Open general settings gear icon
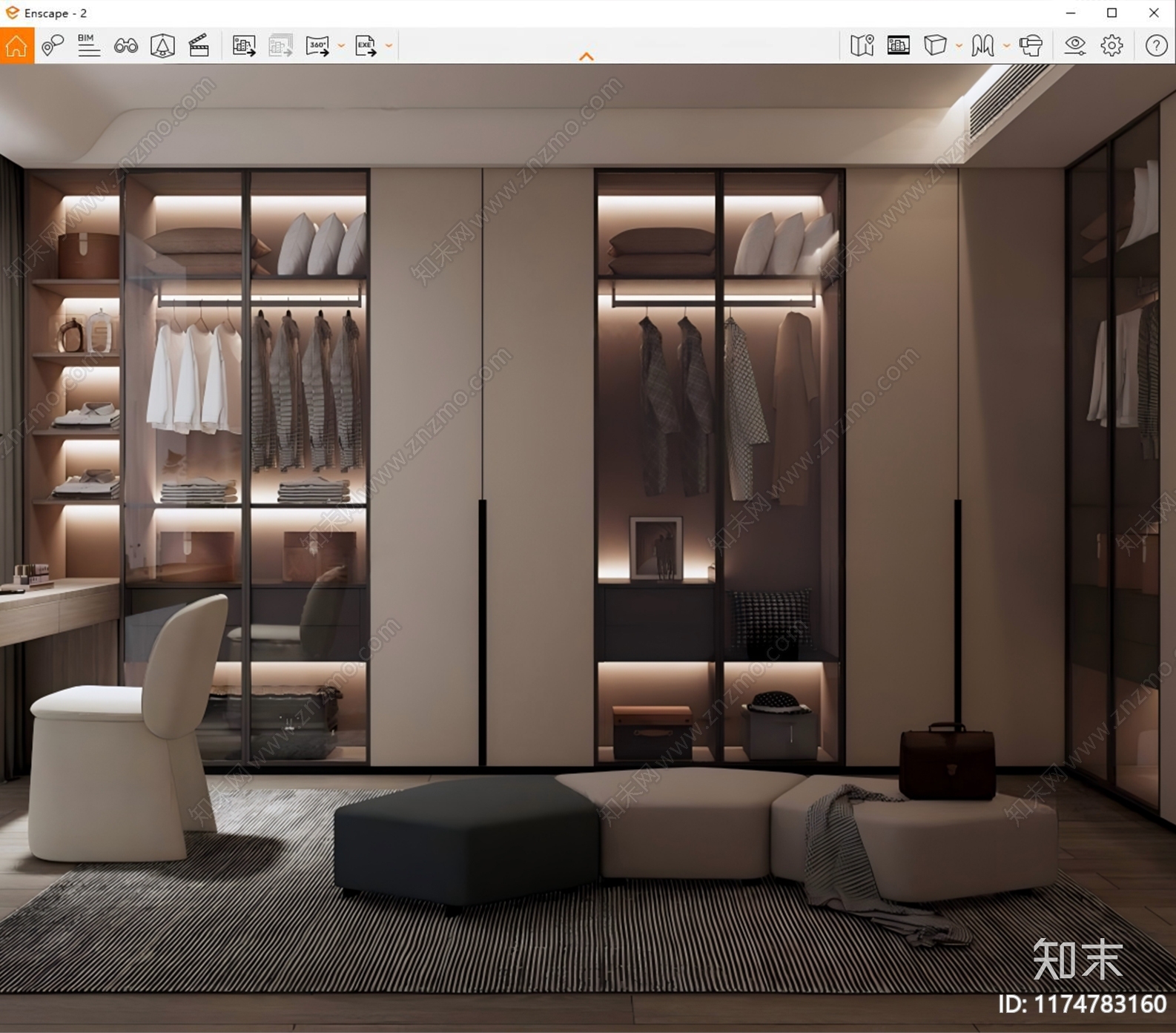This screenshot has width=1176, height=1033. tap(1111, 45)
